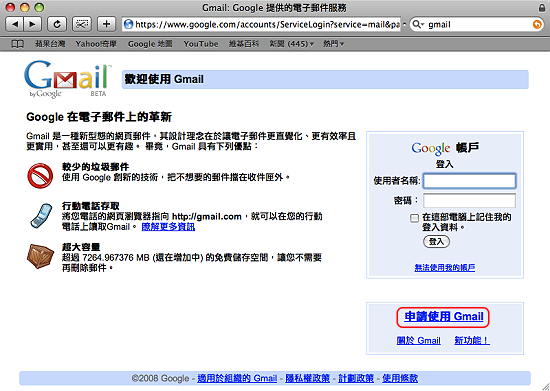Click the ©2008 Google text
This screenshot has width=550, height=391.
pos(161,378)
